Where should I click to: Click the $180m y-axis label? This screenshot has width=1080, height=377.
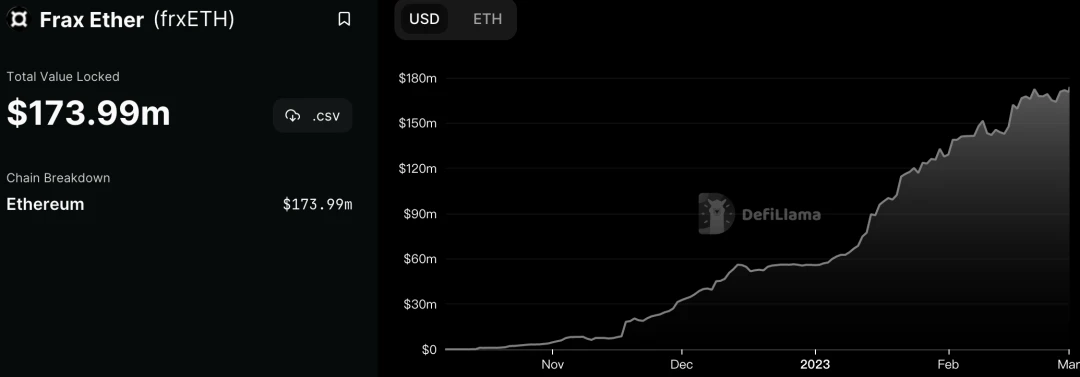tap(417, 79)
